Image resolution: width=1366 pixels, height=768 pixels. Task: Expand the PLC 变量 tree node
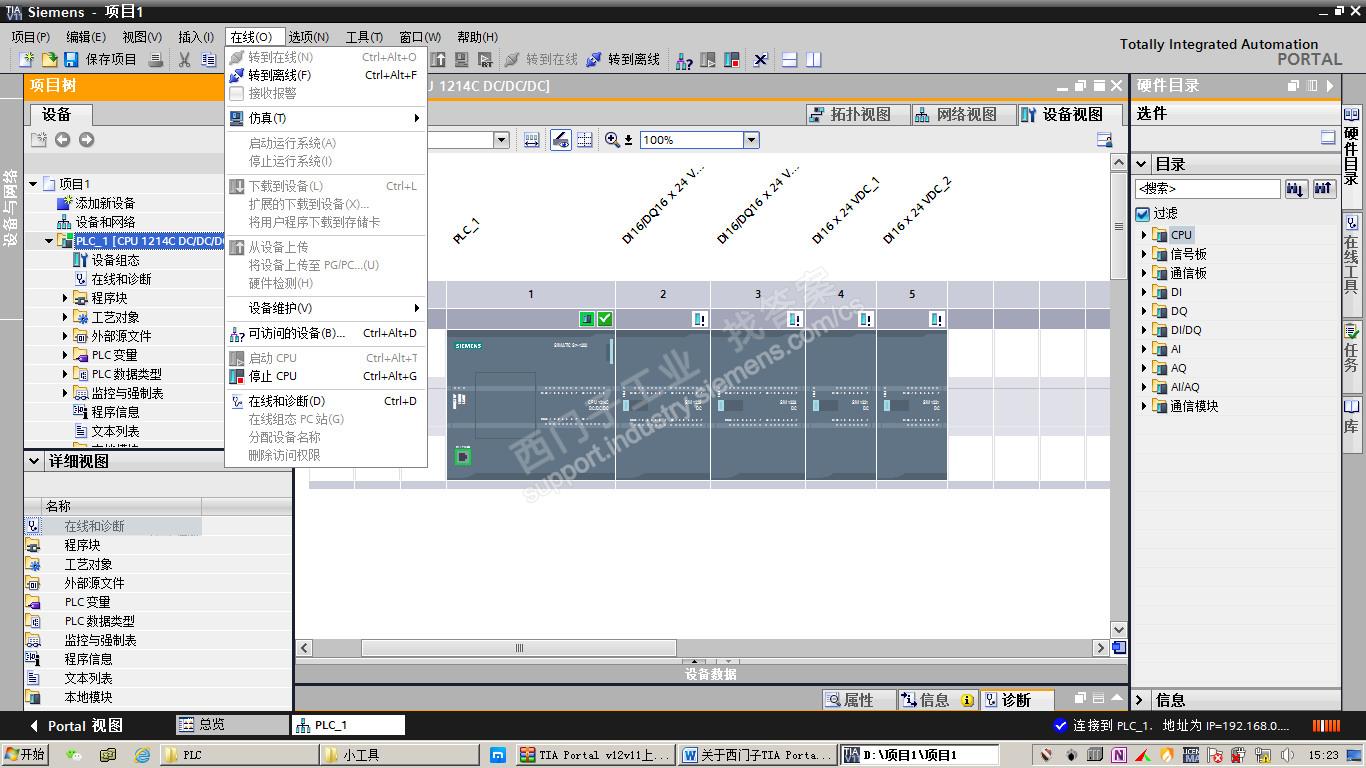[x=65, y=355]
